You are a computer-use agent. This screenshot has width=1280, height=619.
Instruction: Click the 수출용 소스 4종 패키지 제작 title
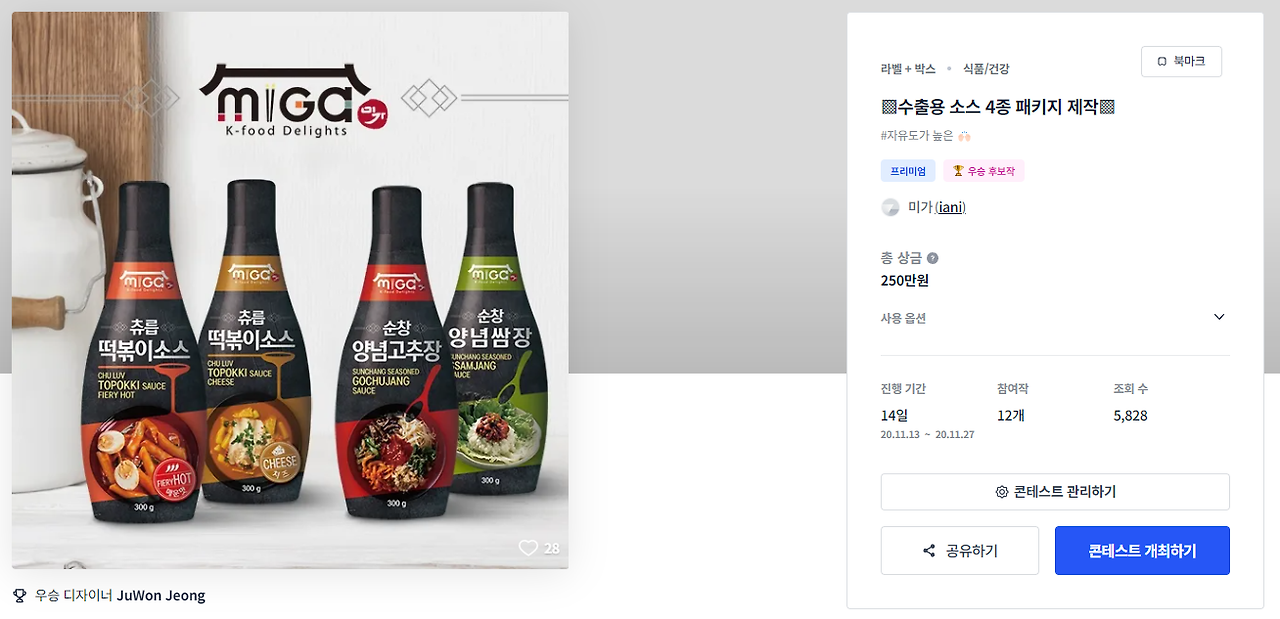pyautogui.click(x=998, y=107)
